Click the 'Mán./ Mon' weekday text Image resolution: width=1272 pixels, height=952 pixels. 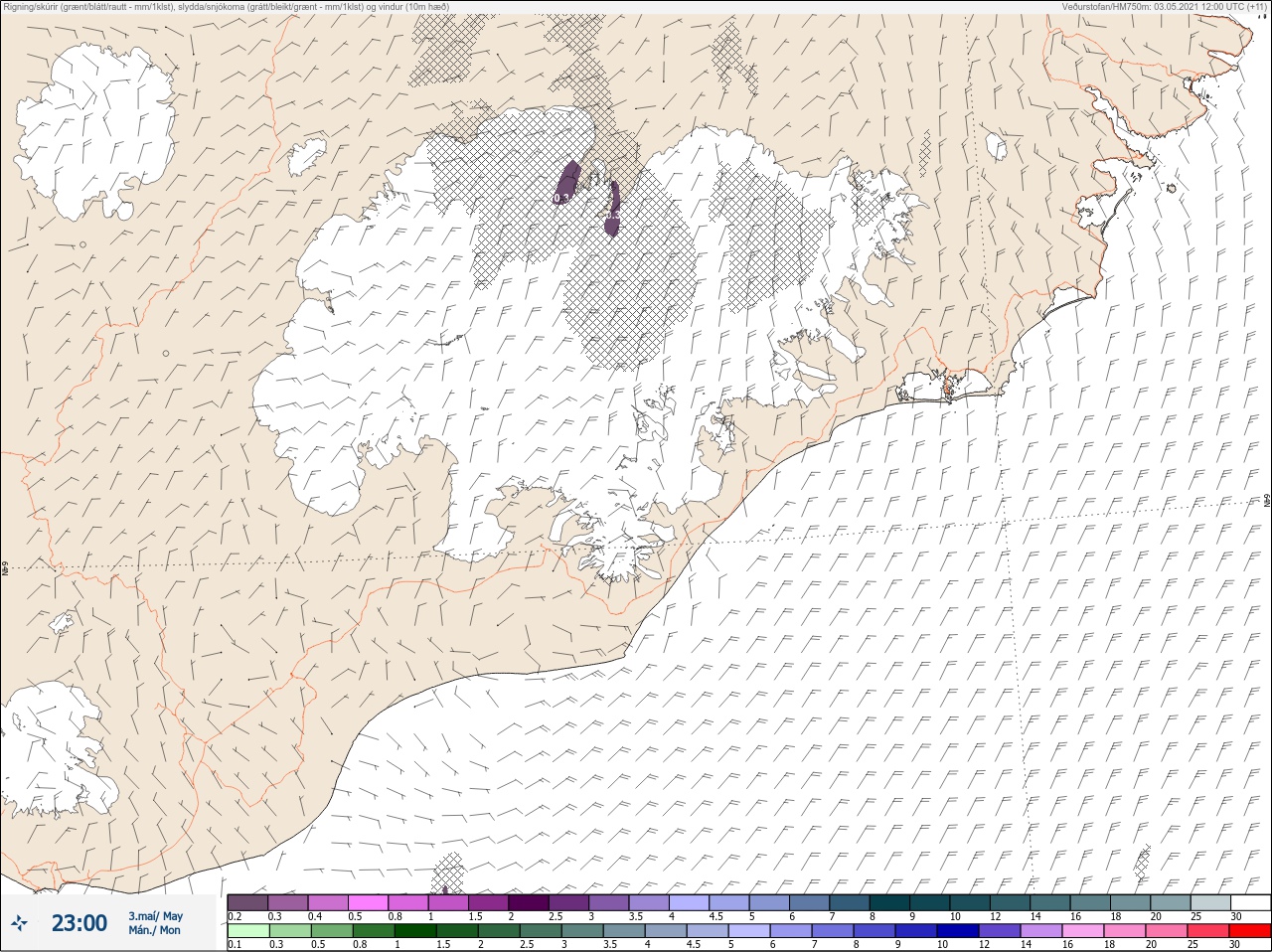(x=155, y=931)
